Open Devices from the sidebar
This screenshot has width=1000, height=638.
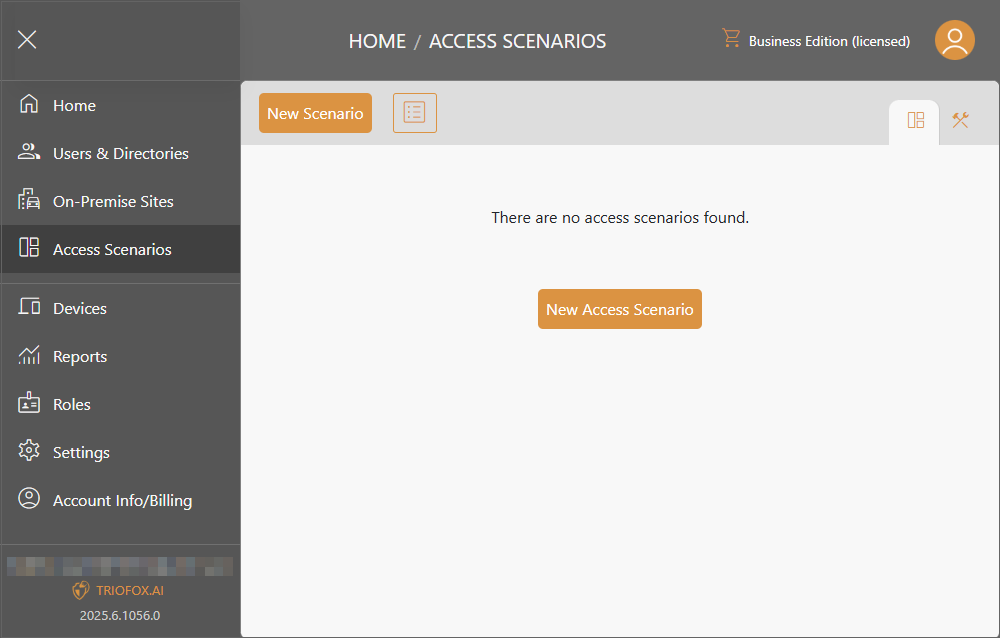121,308
